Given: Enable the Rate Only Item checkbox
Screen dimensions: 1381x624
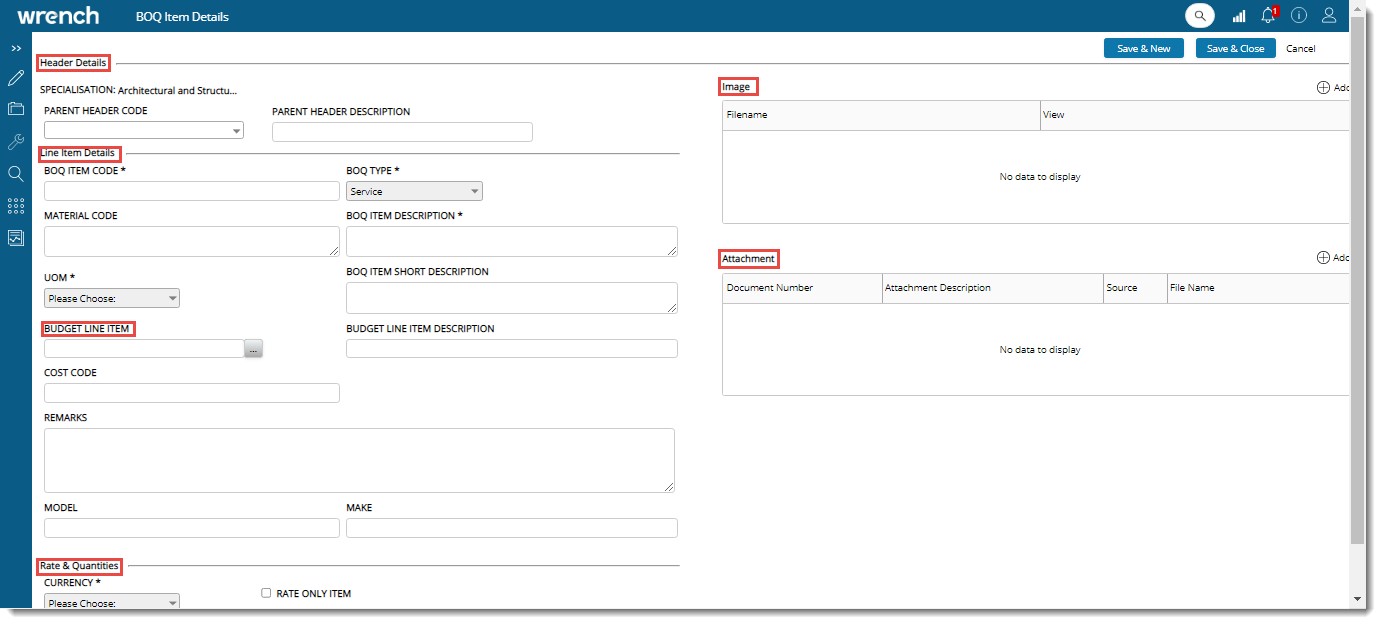Looking at the screenshot, I should point(266,593).
